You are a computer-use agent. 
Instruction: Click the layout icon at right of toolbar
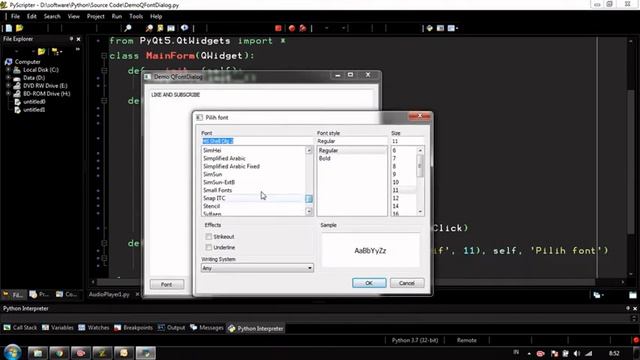(452, 28)
